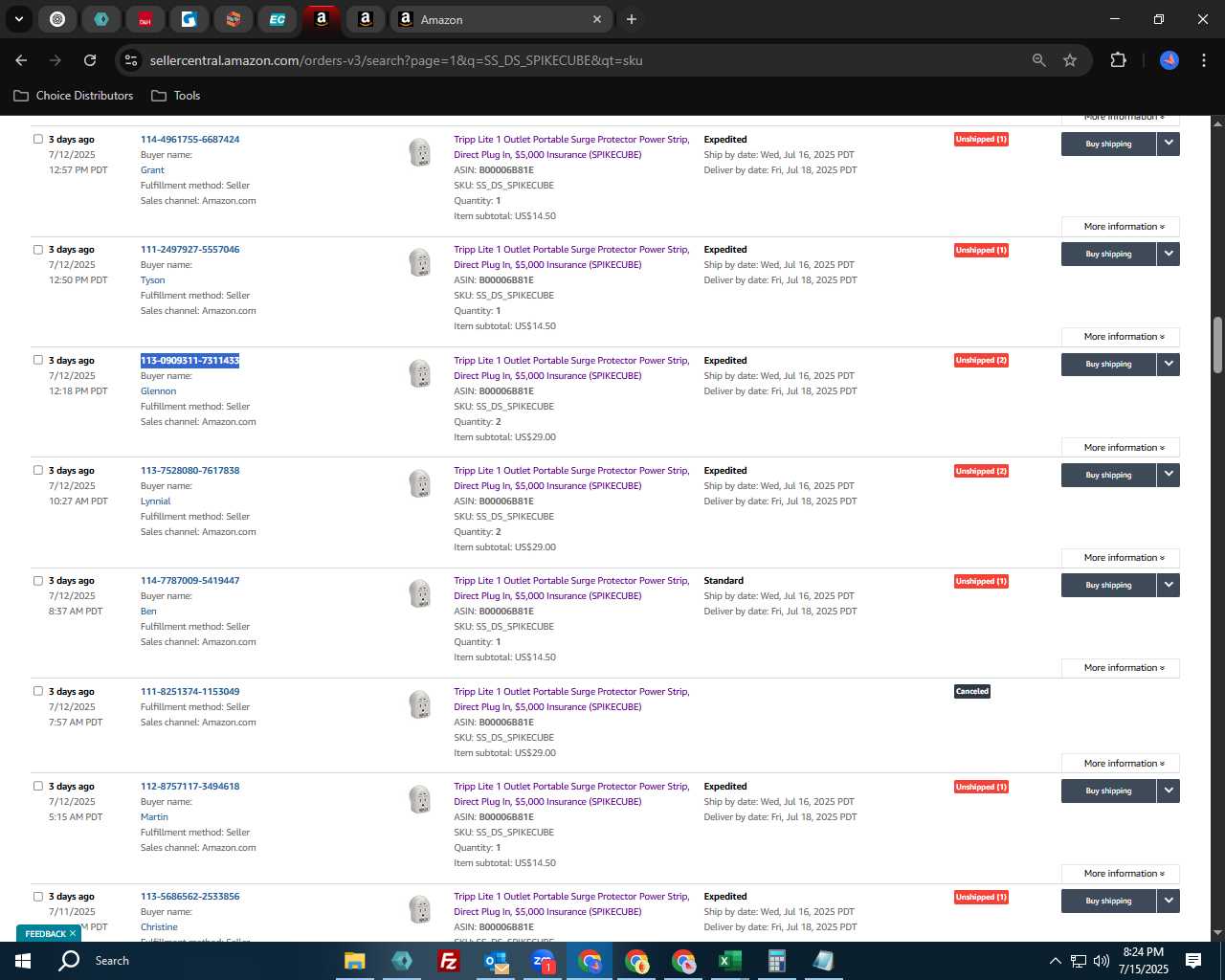Open a new browser tab

pyautogui.click(x=632, y=19)
